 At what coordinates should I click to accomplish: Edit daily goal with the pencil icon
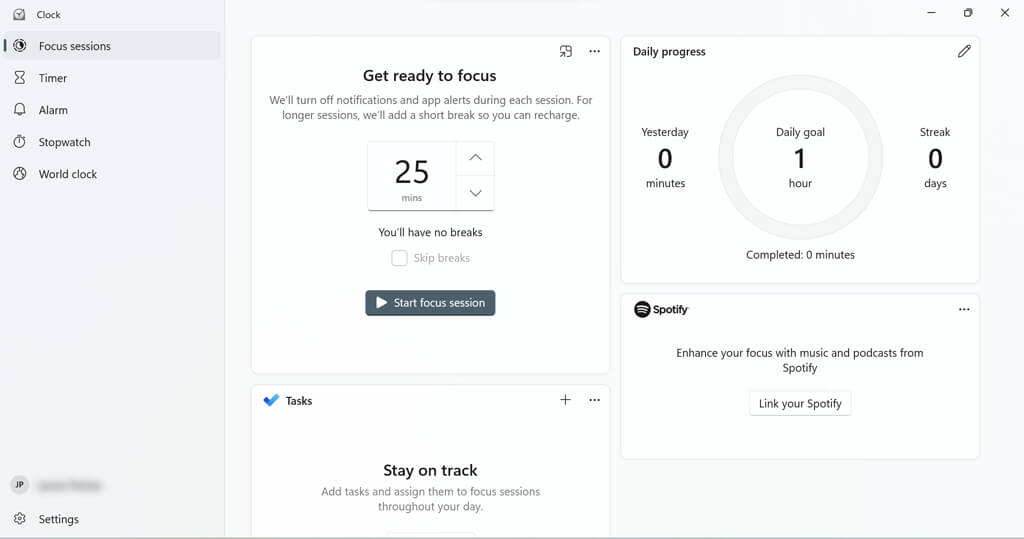964,51
